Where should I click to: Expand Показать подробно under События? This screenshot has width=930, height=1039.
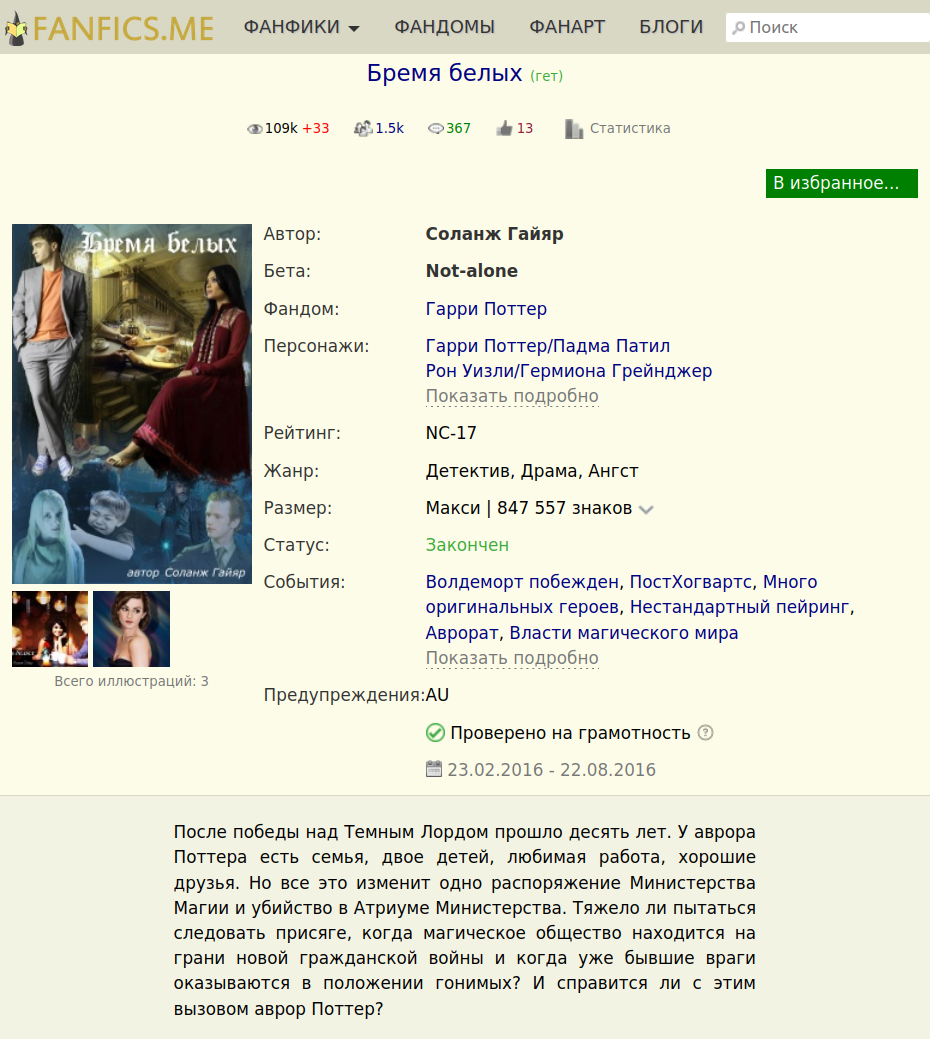512,658
